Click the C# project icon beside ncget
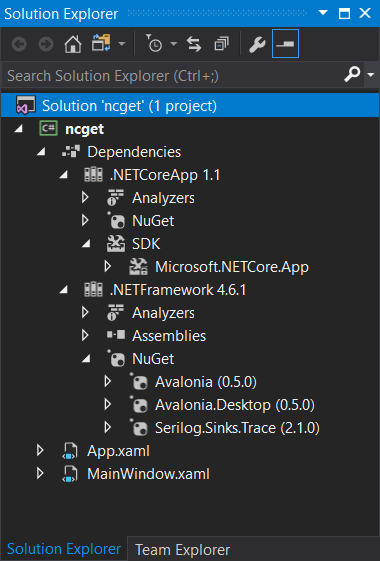 [48, 128]
